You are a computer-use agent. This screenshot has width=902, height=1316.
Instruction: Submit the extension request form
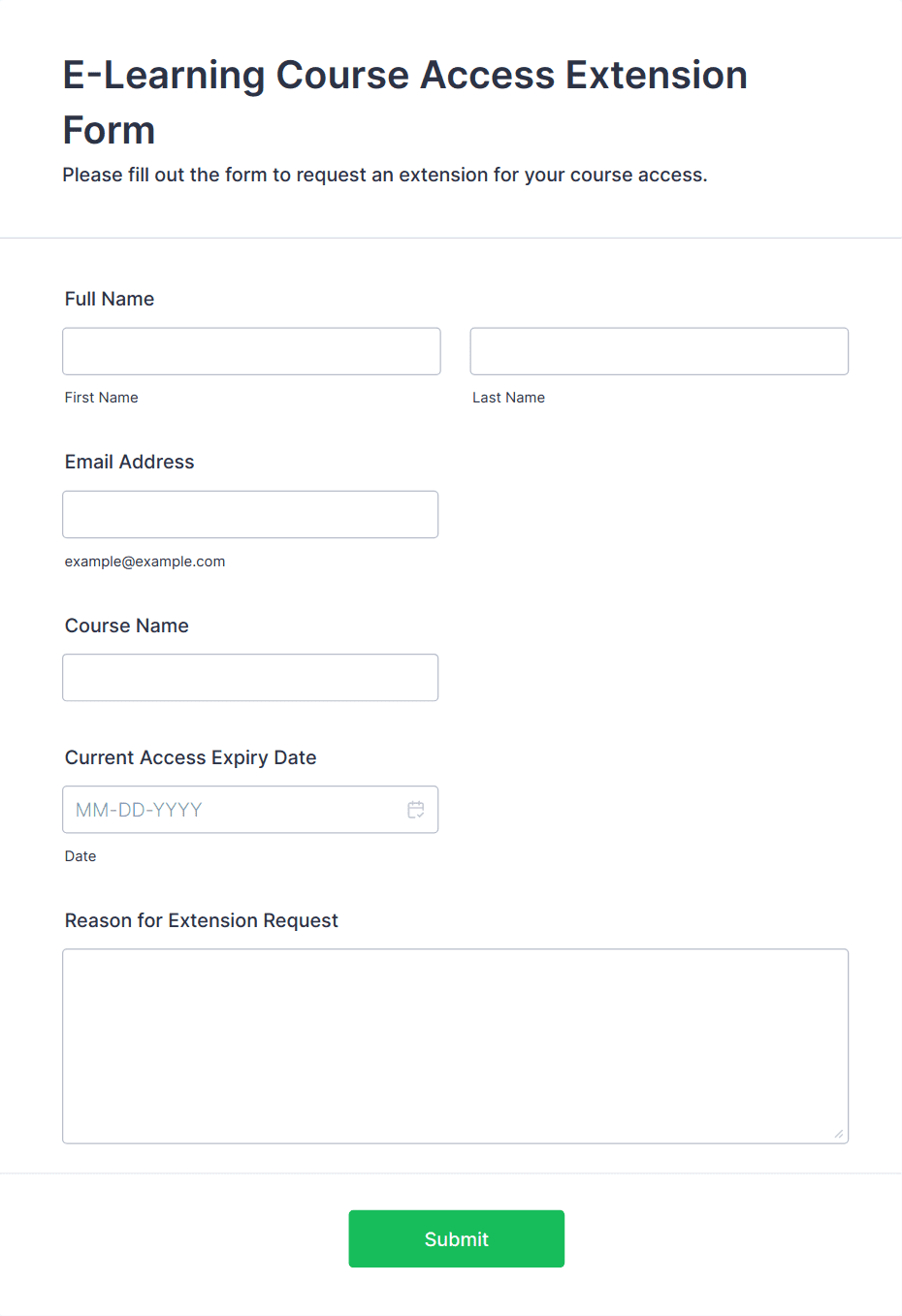(x=457, y=1238)
